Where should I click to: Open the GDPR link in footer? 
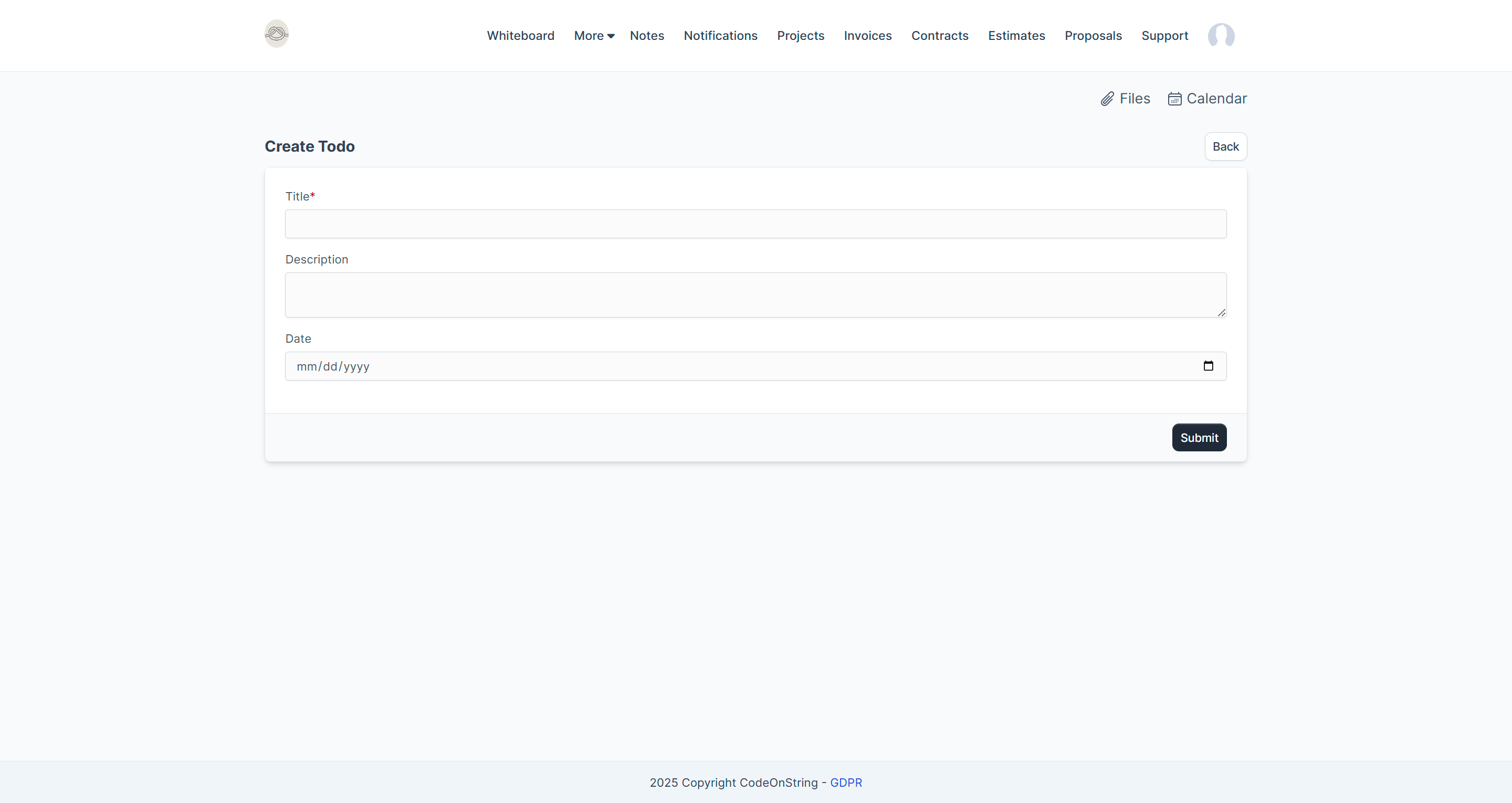846,782
